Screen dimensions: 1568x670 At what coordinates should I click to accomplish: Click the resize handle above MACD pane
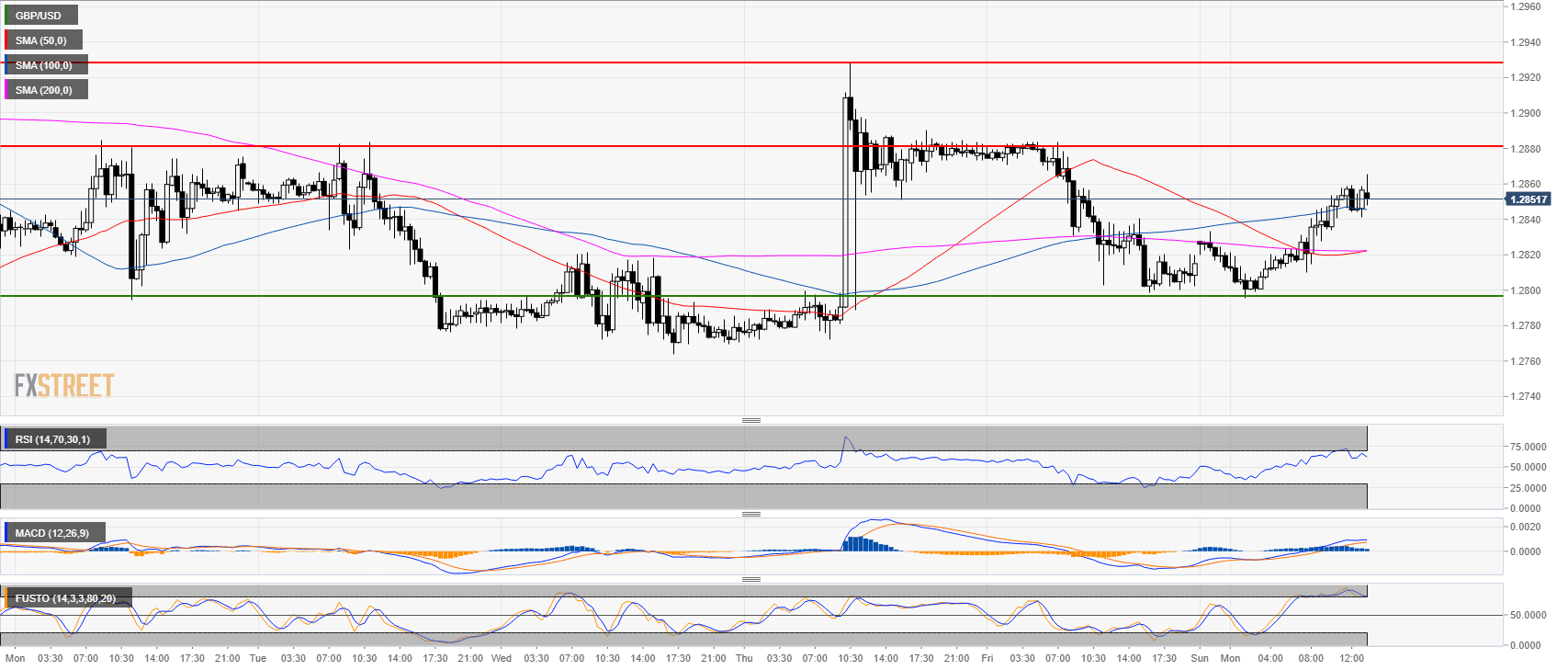[750, 515]
